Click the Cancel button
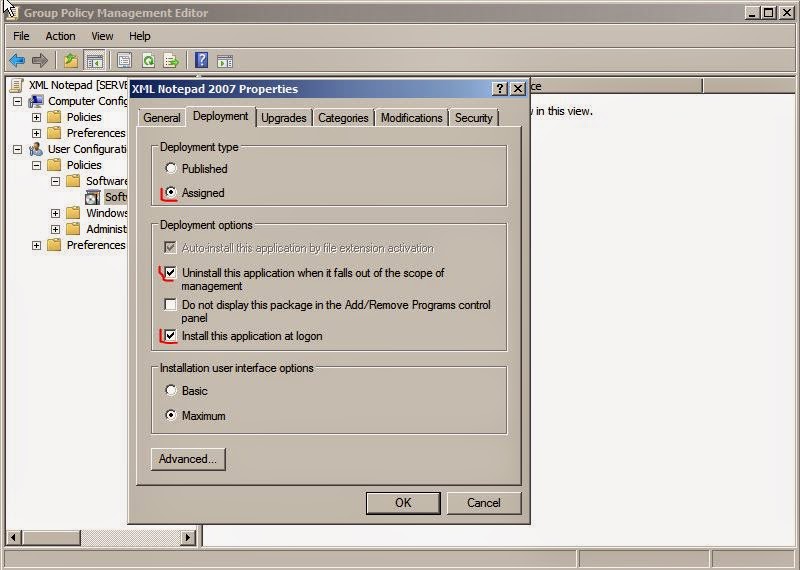The image size is (800, 570). click(x=484, y=503)
